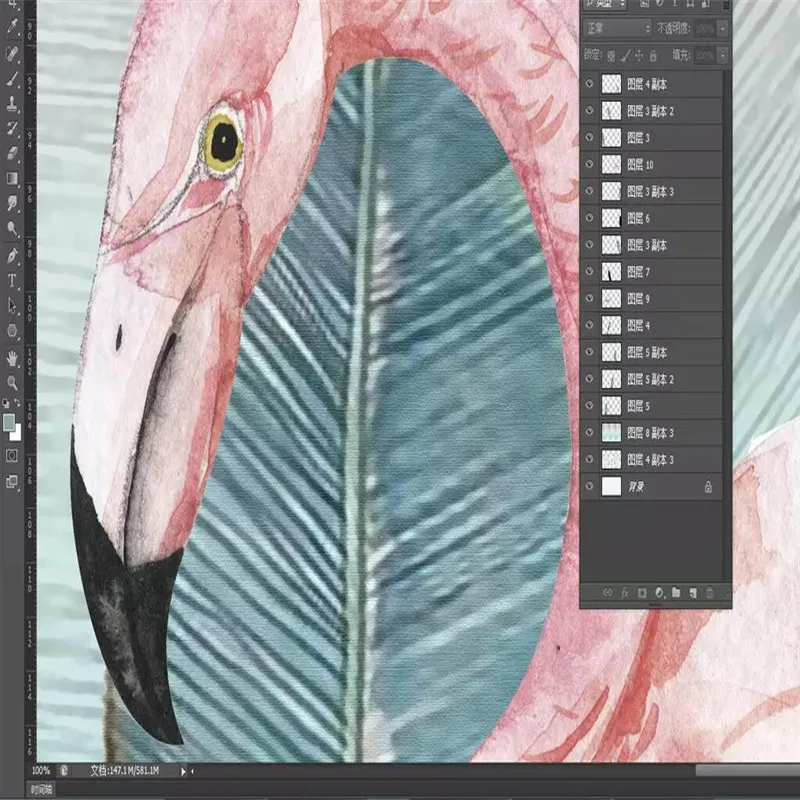
Task: Toggle lock image pixels
Action: click(x=626, y=55)
